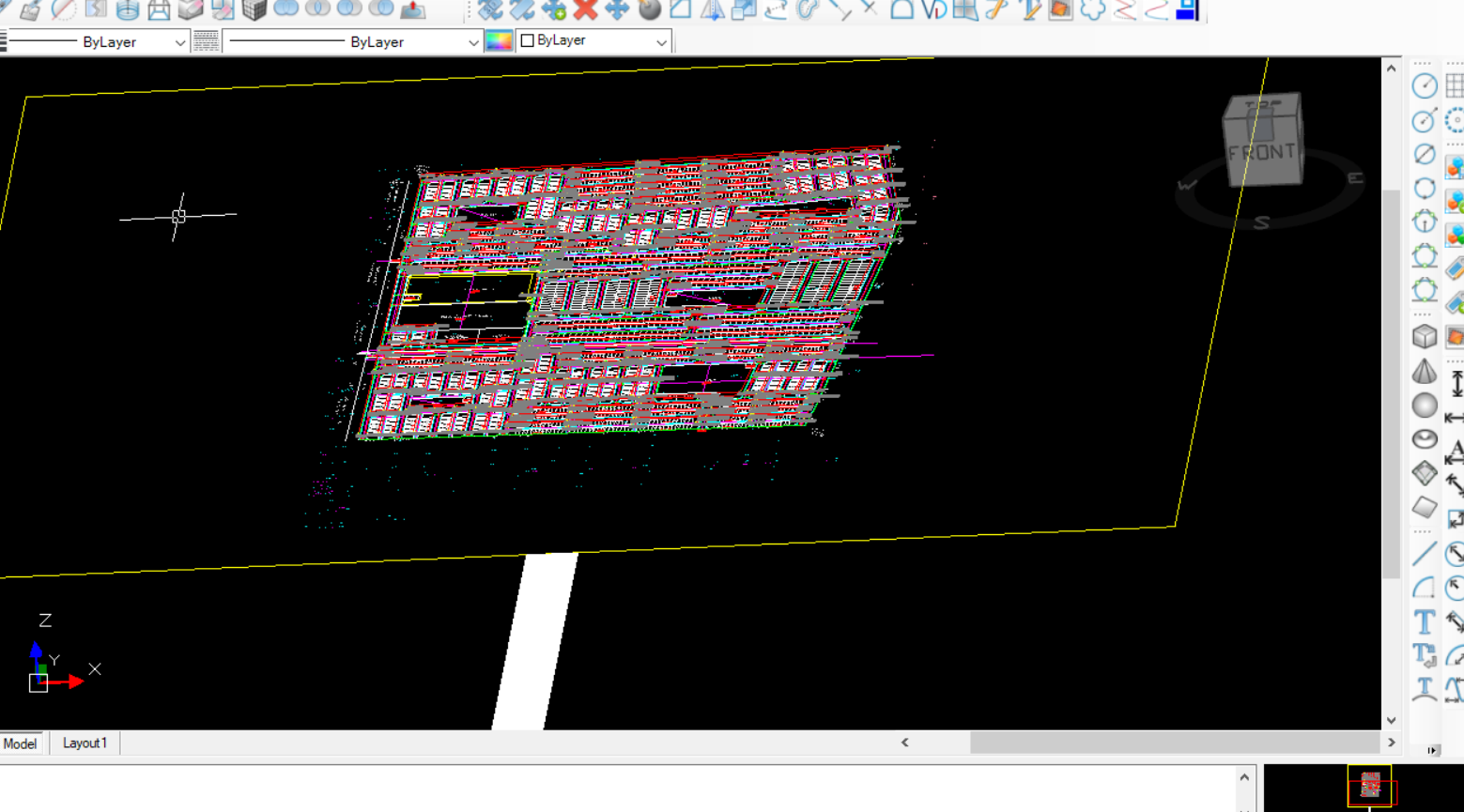Select the Model tab
Screen dimensions: 1464x812
19,743
